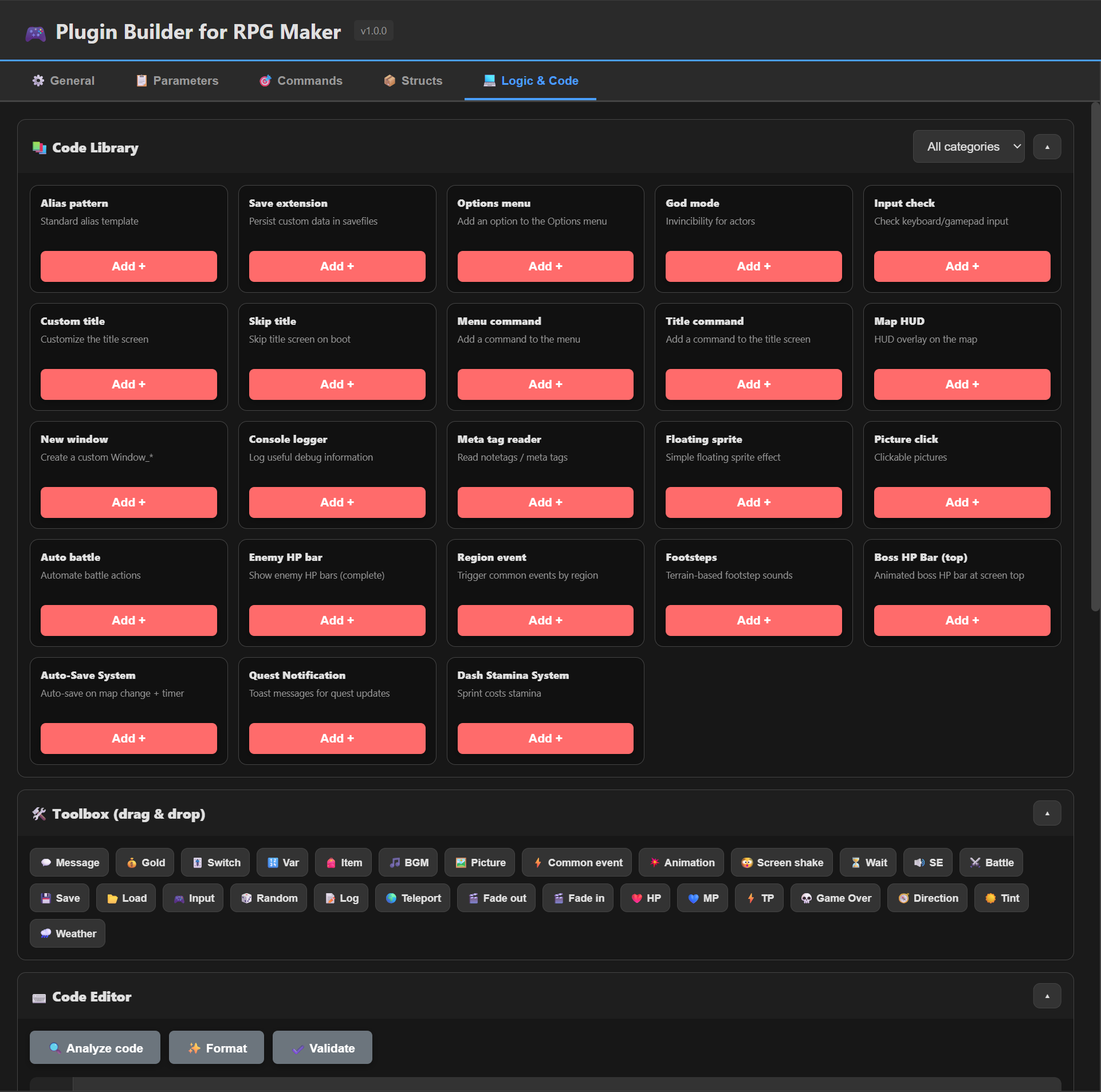Select the Screen shake toolbox block
Viewport: 1101px width, 1092px height.
(x=781, y=862)
